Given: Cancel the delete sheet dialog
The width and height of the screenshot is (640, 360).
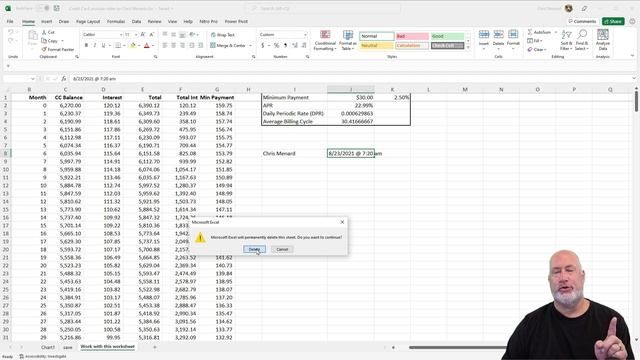Looking at the screenshot, I should (282, 249).
